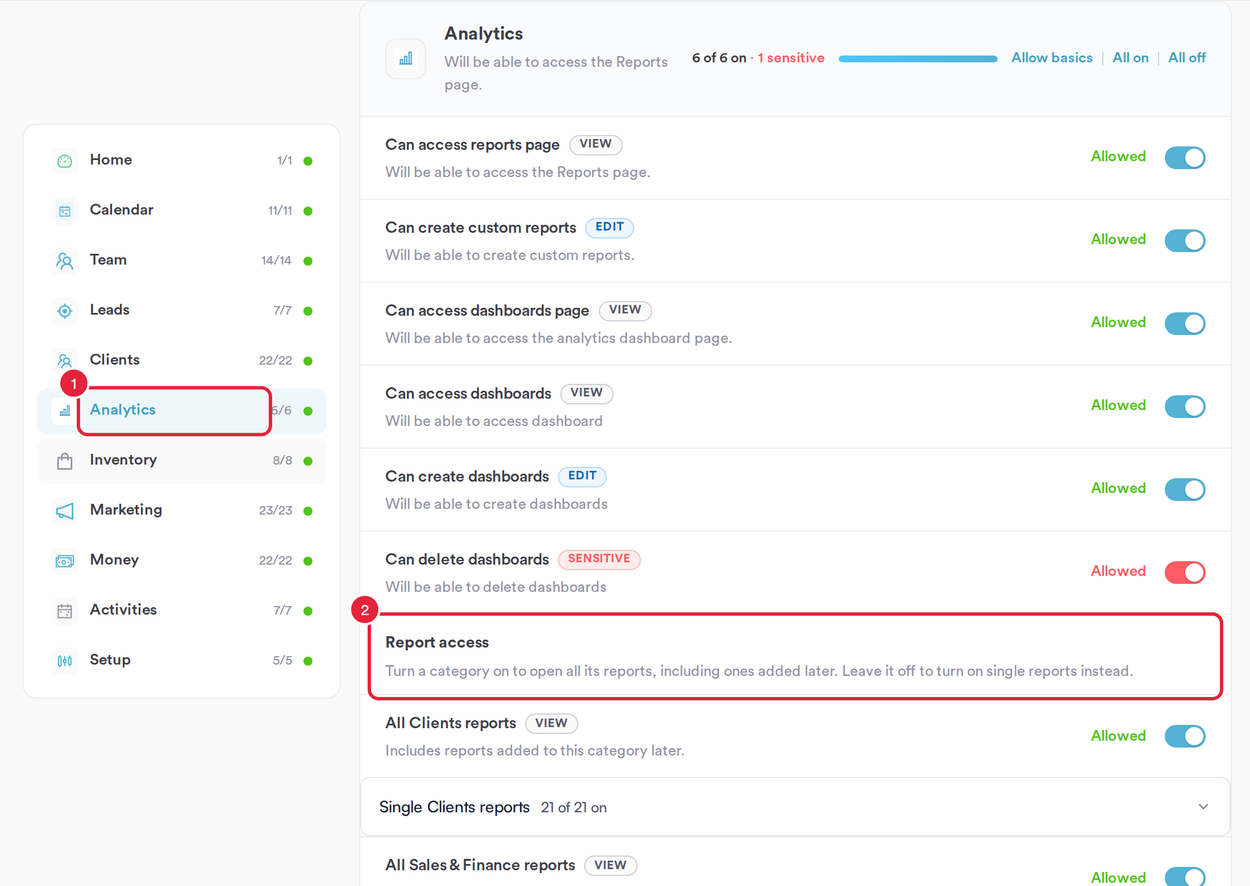This screenshot has height=886, width=1250.
Task: Open Marketing permissions section
Action: pos(182,510)
